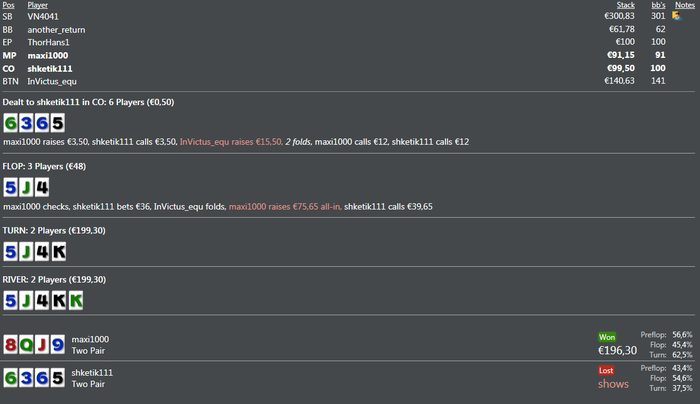Sort by the Pos column header
Viewport: 700px width, 404px height.
click(x=9, y=5)
